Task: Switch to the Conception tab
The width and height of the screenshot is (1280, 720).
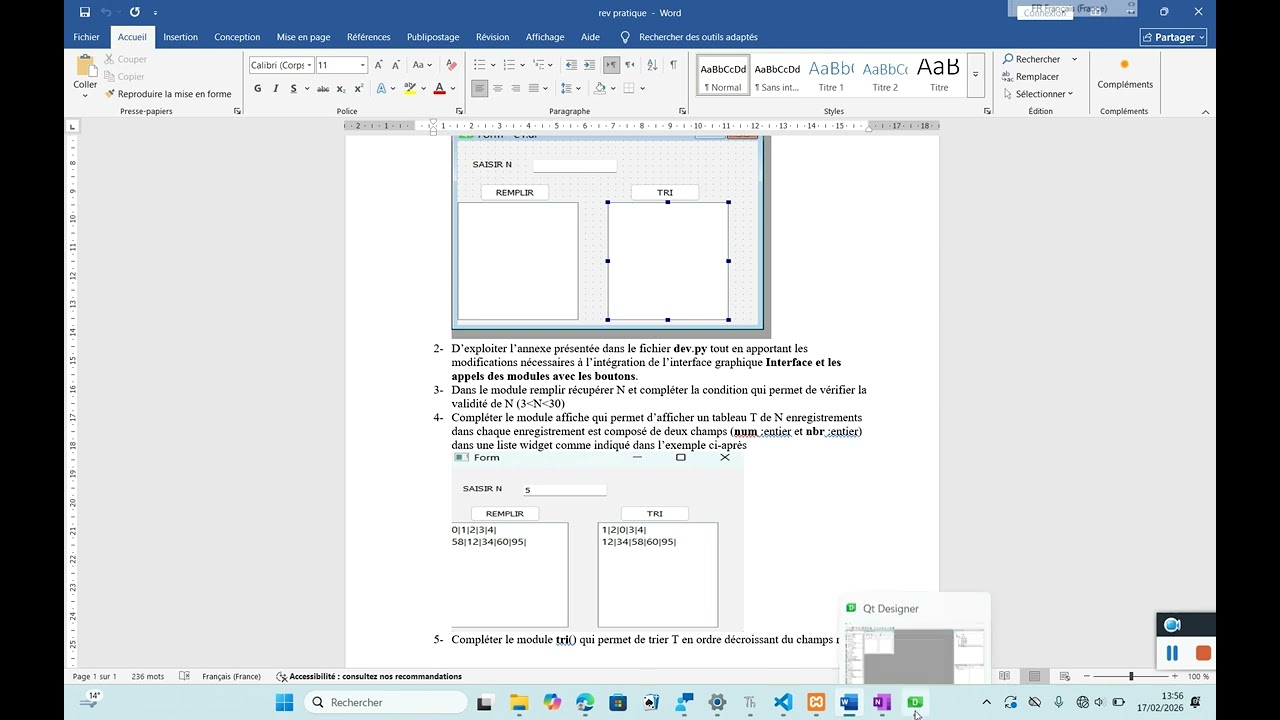Action: point(237,37)
